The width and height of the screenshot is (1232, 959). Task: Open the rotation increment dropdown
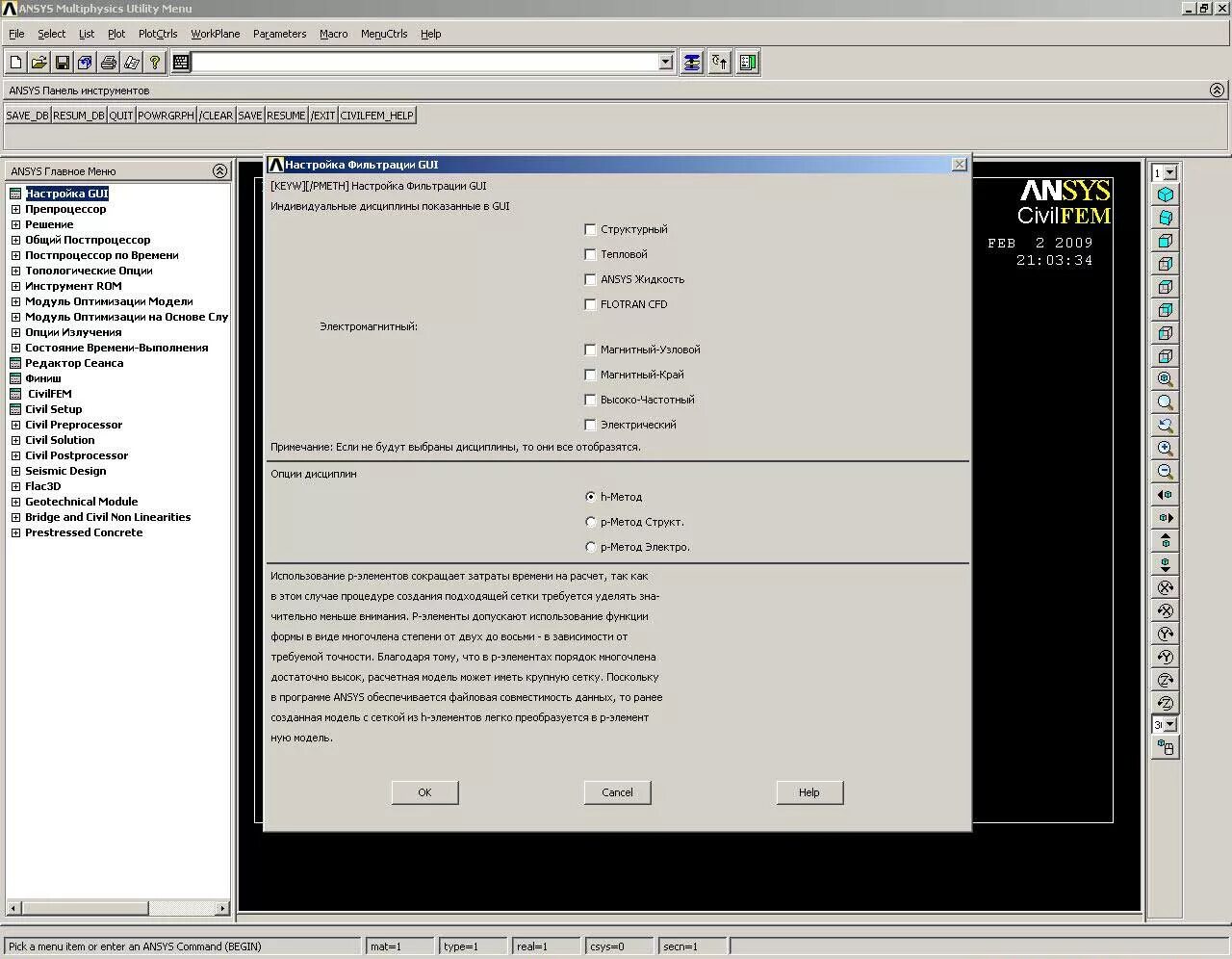(1170, 725)
